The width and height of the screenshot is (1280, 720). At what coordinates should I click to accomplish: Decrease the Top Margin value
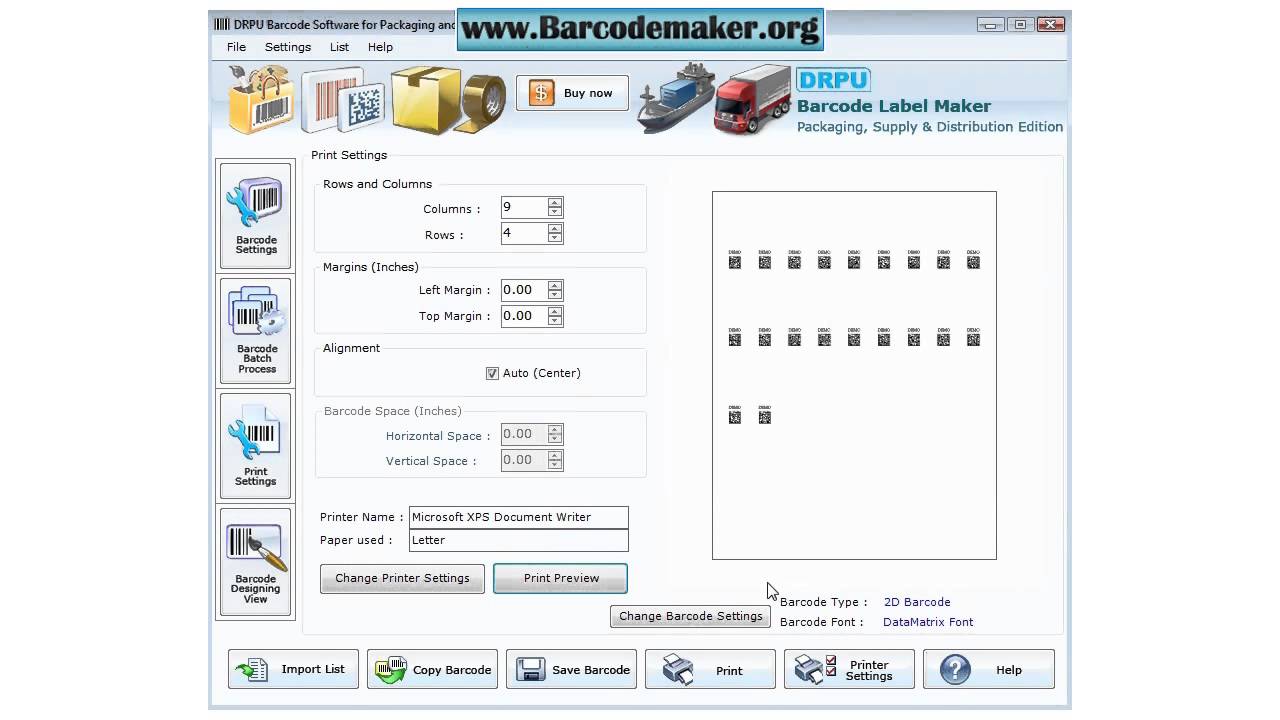coord(555,321)
